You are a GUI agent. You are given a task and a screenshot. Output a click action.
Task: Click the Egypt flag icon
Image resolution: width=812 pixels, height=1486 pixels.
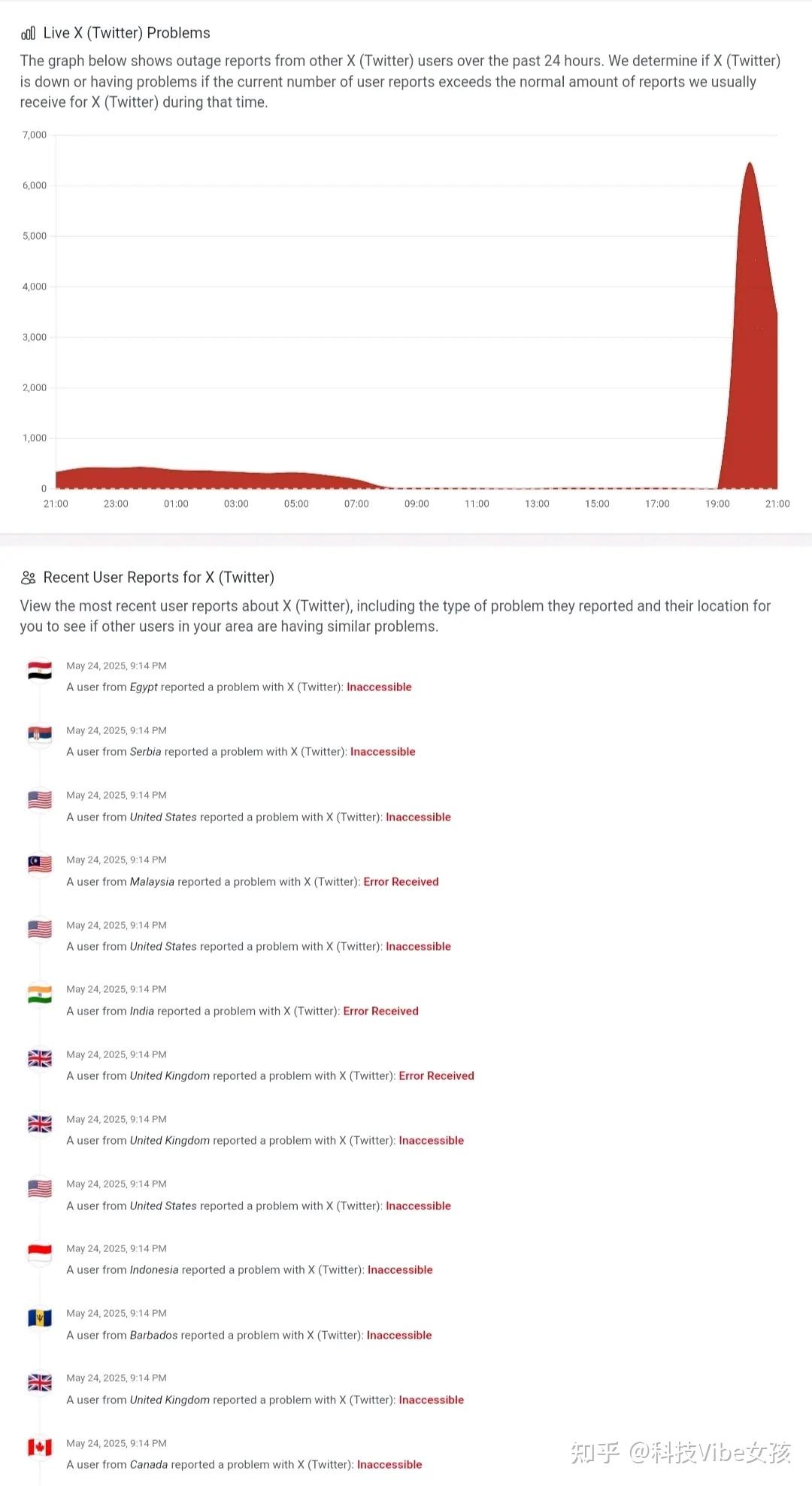pos(40,671)
